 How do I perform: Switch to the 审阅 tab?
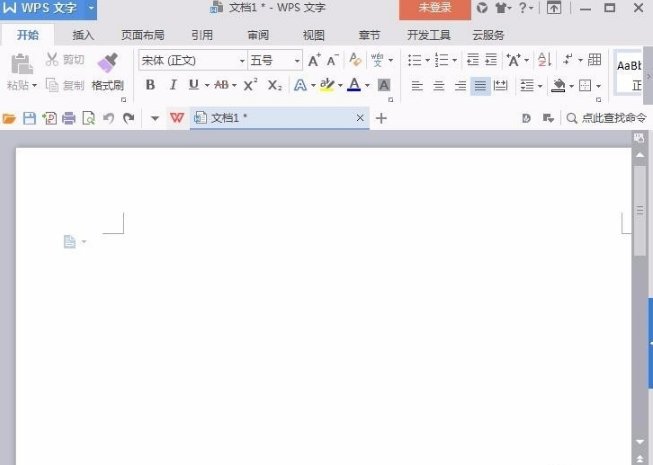(258, 35)
